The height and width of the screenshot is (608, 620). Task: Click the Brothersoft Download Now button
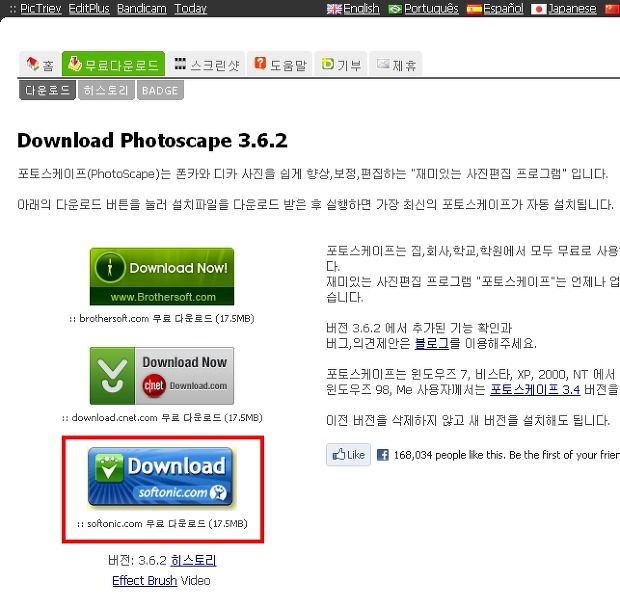[162, 276]
